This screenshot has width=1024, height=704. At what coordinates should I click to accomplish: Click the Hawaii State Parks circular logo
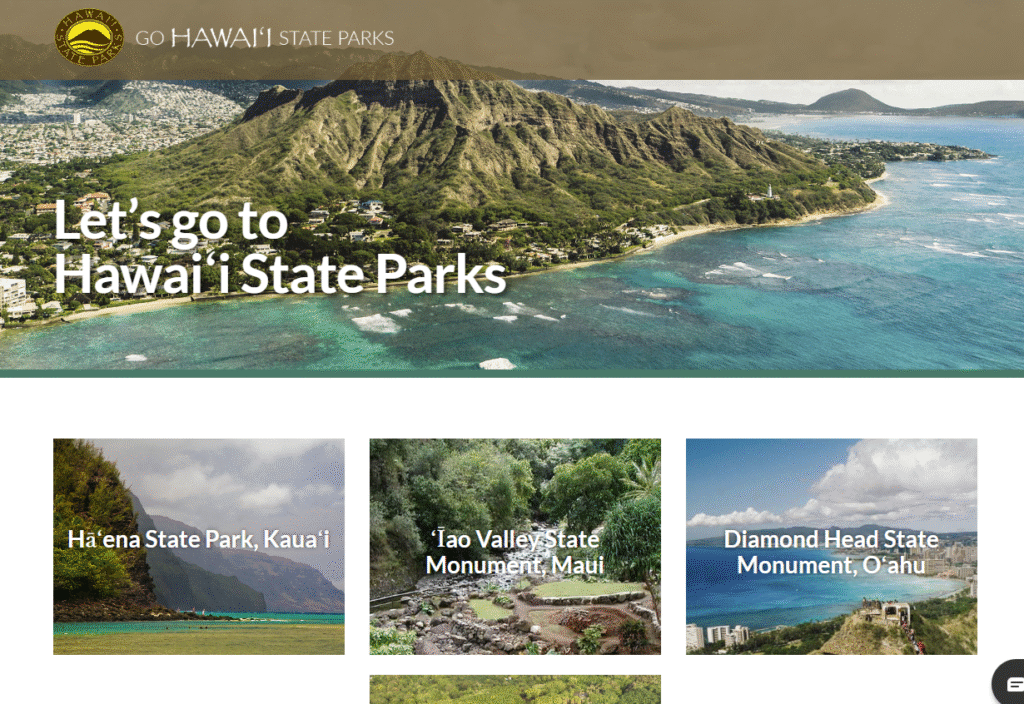pos(89,37)
